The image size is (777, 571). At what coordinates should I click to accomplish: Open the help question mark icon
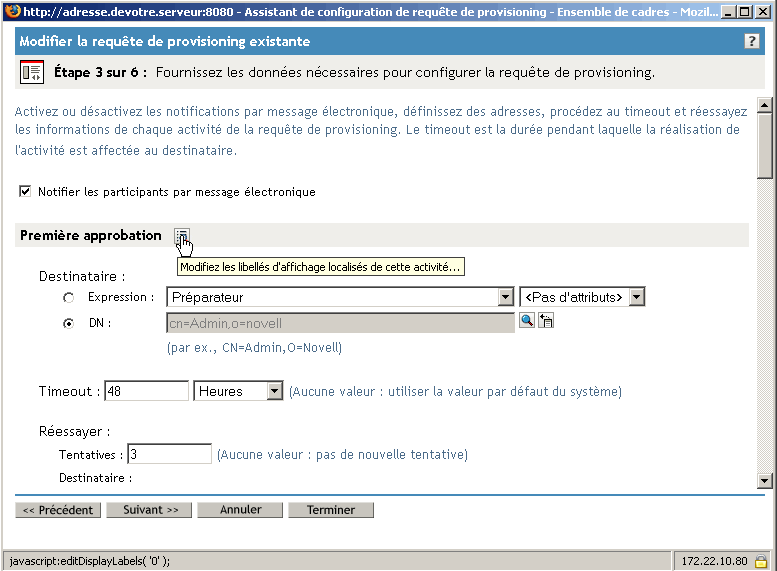tap(752, 42)
